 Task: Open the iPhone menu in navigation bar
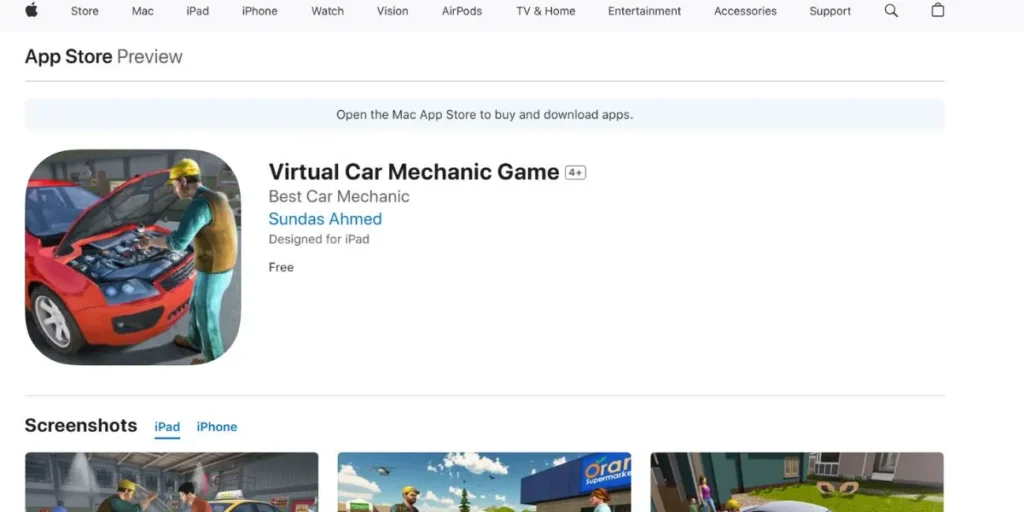coord(259,11)
